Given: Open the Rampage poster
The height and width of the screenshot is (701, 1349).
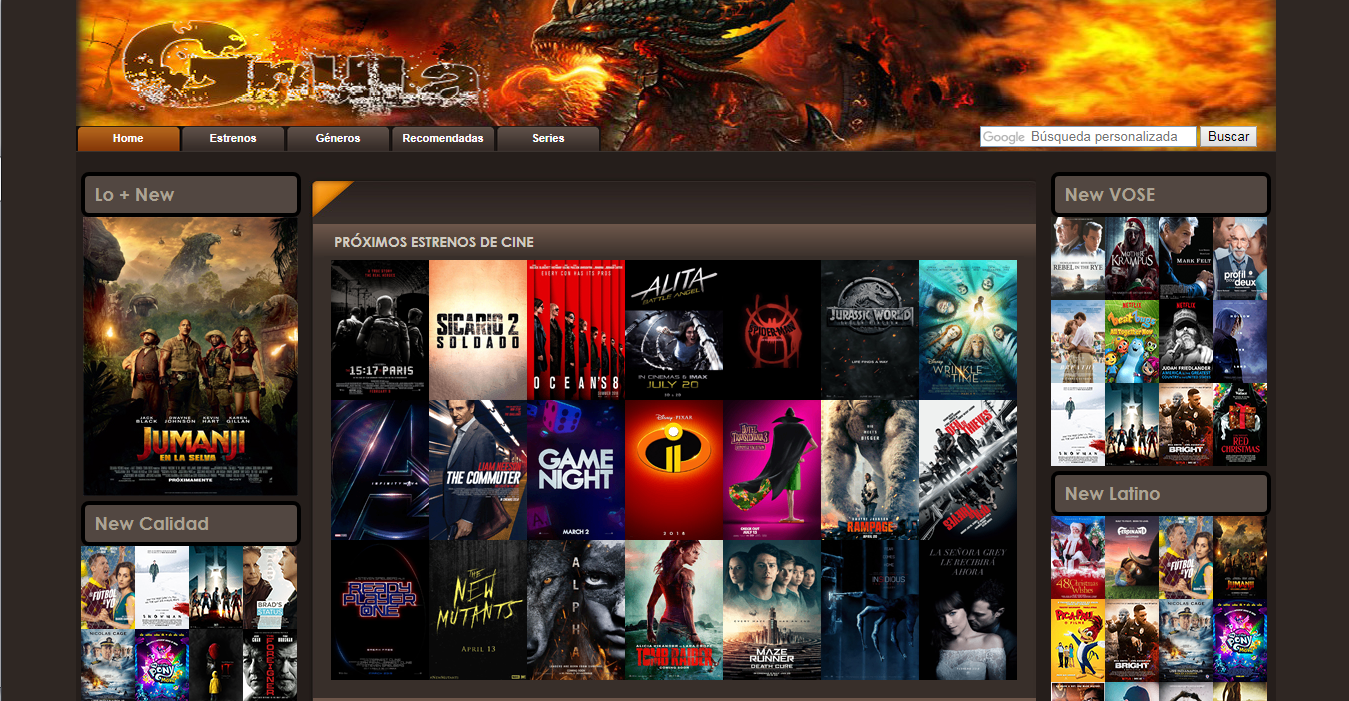Looking at the screenshot, I should pyautogui.click(x=870, y=470).
